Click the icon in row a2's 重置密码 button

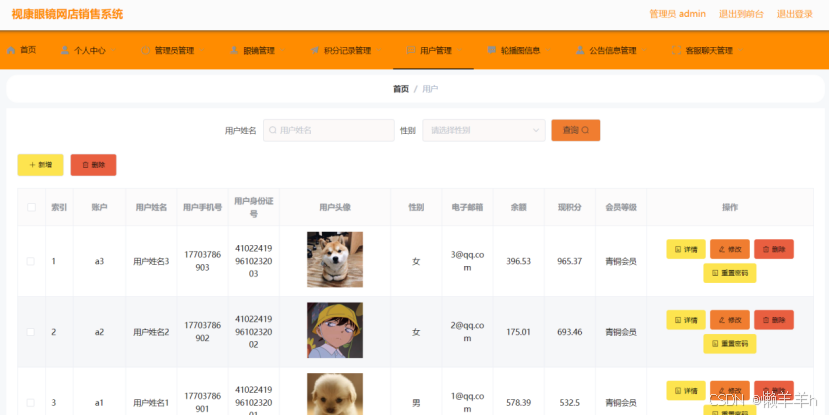click(715, 343)
